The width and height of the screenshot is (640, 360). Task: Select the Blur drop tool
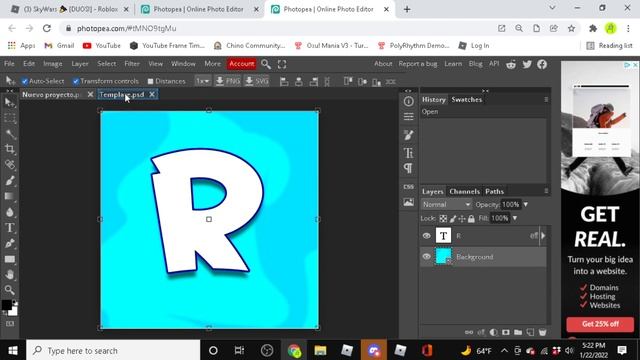click(10, 212)
